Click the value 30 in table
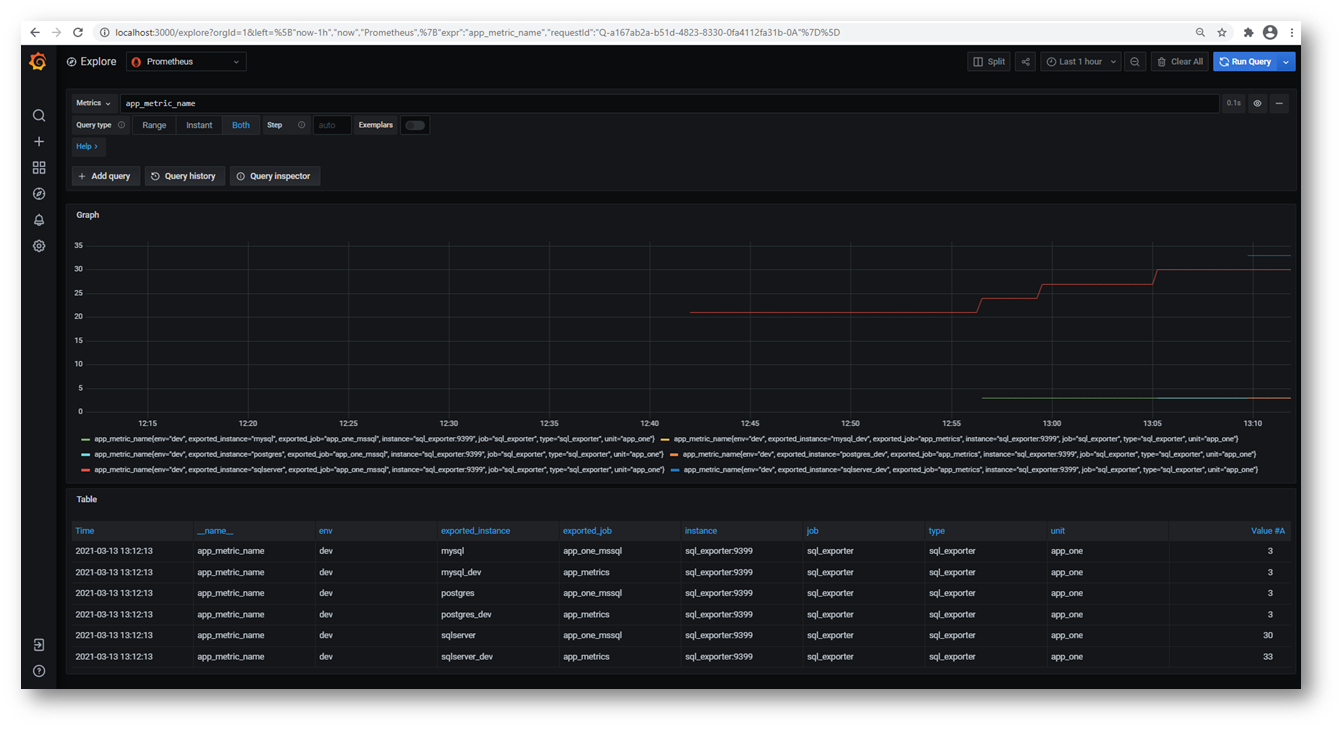The width and height of the screenshot is (1343, 731). (x=1268, y=636)
